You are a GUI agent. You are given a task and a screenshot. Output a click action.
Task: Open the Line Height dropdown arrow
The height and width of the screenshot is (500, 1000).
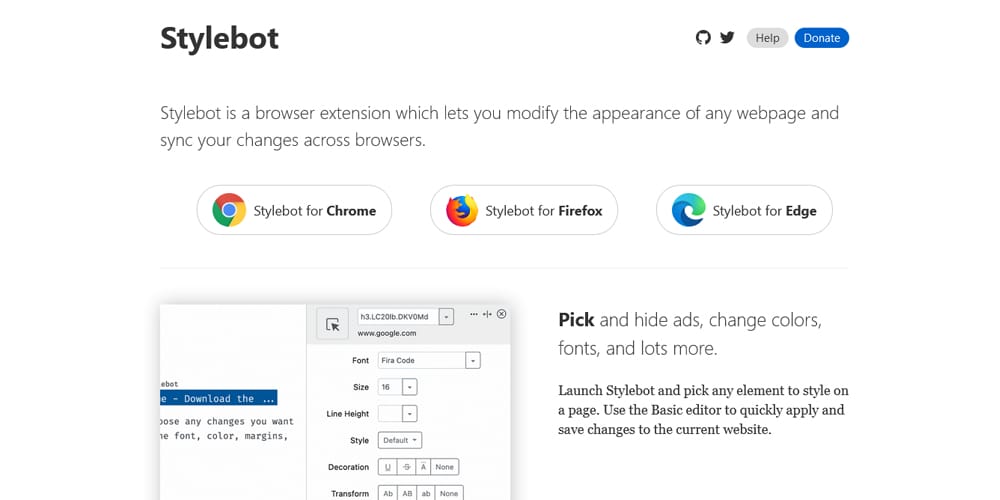410,414
